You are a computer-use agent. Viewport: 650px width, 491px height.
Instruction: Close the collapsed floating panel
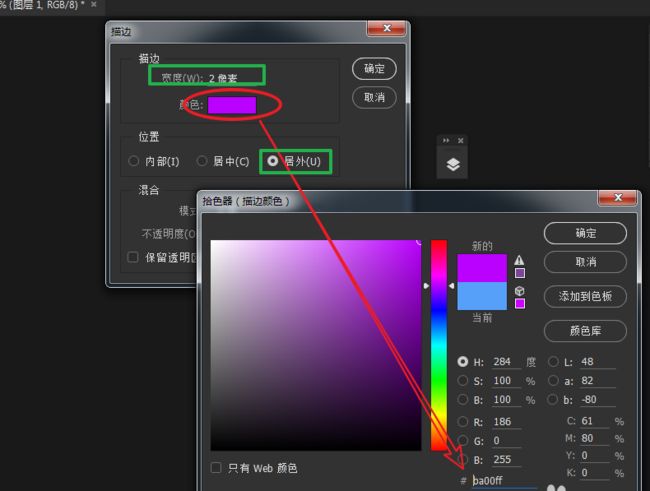tap(461, 141)
